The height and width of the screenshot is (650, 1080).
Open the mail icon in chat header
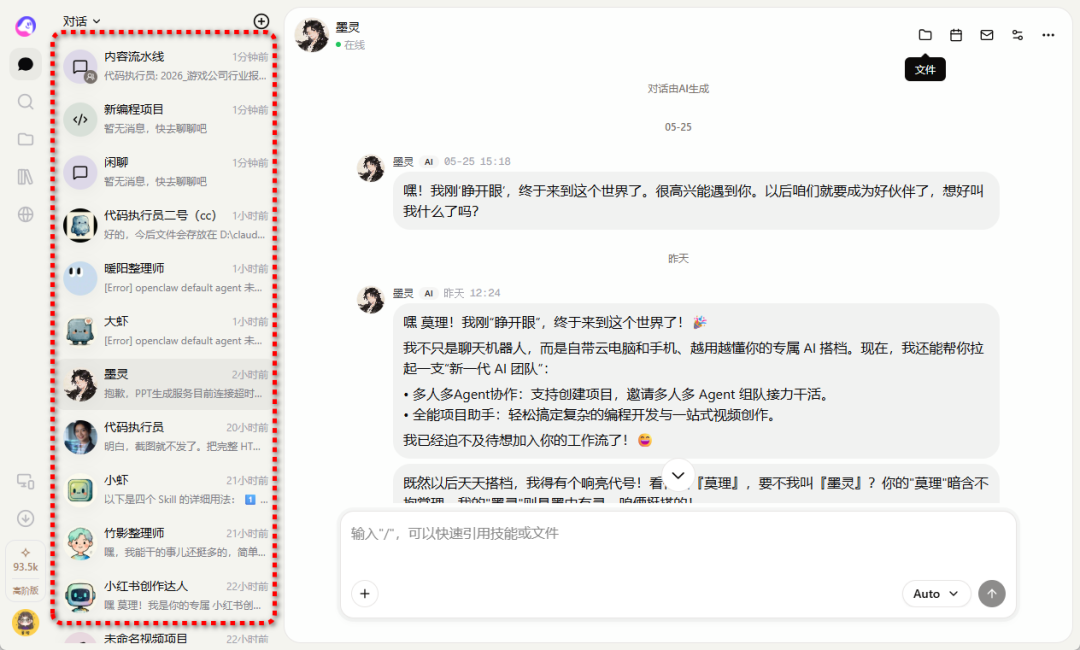[x=987, y=34]
